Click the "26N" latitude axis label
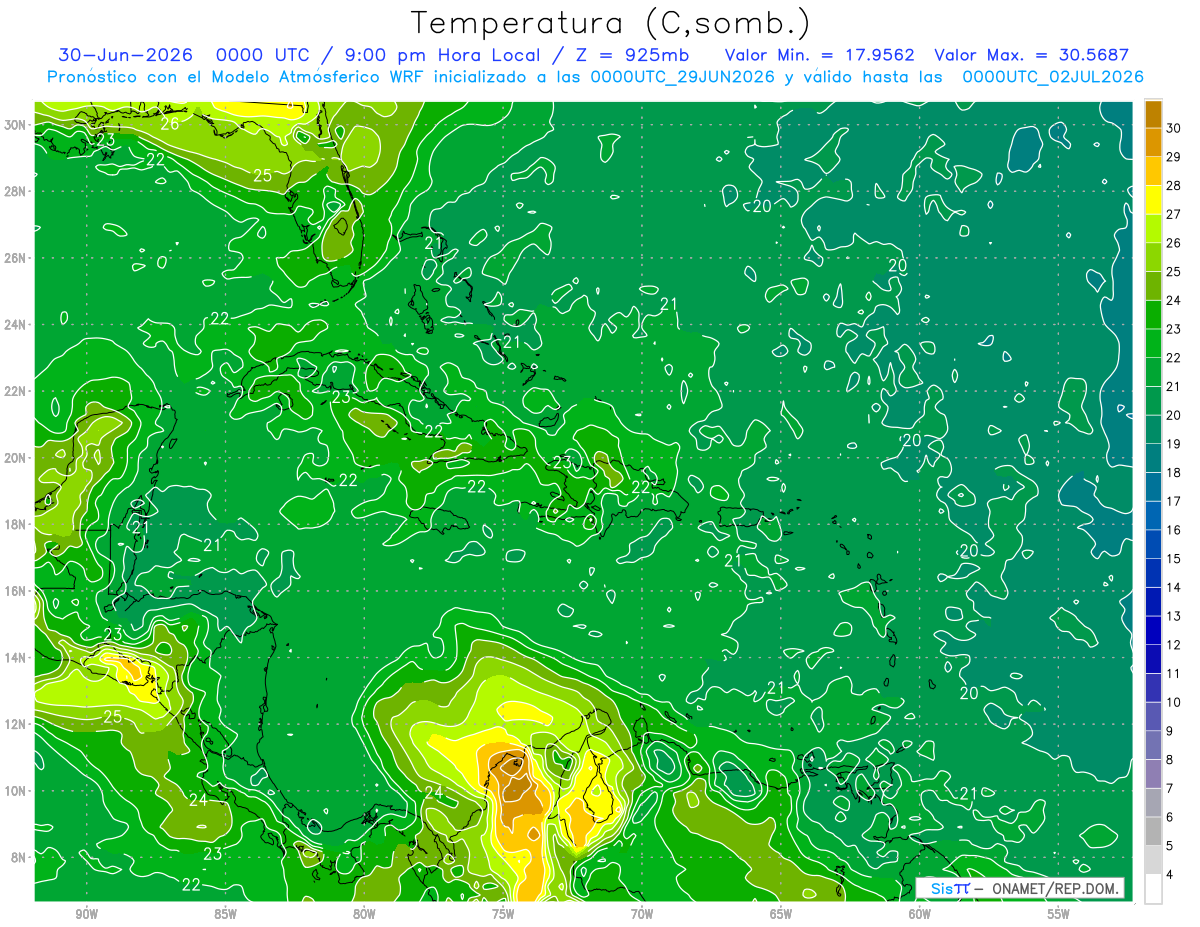 [x=16, y=258]
